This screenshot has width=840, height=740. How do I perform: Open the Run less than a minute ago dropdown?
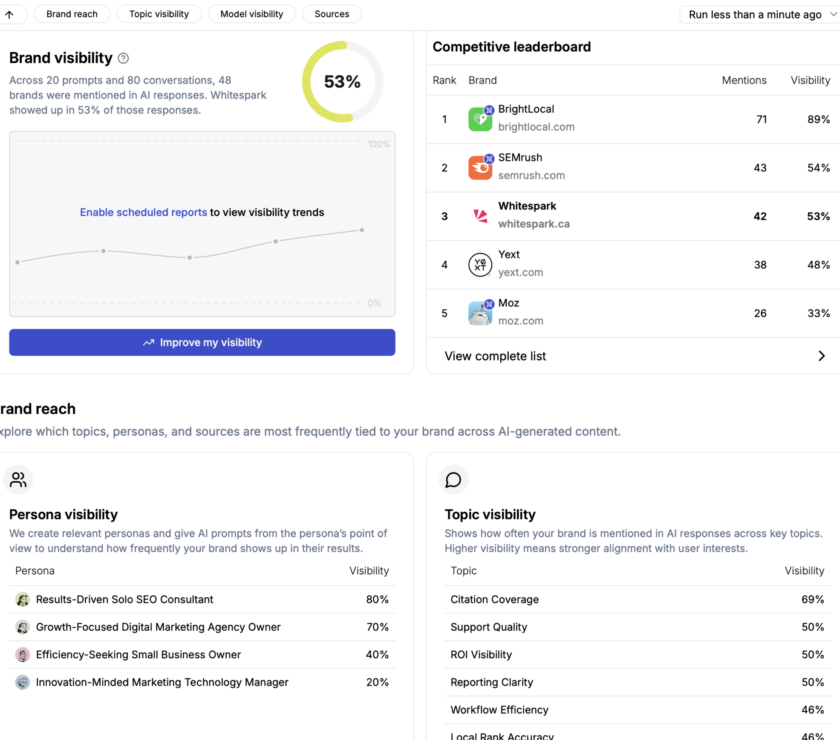761,14
